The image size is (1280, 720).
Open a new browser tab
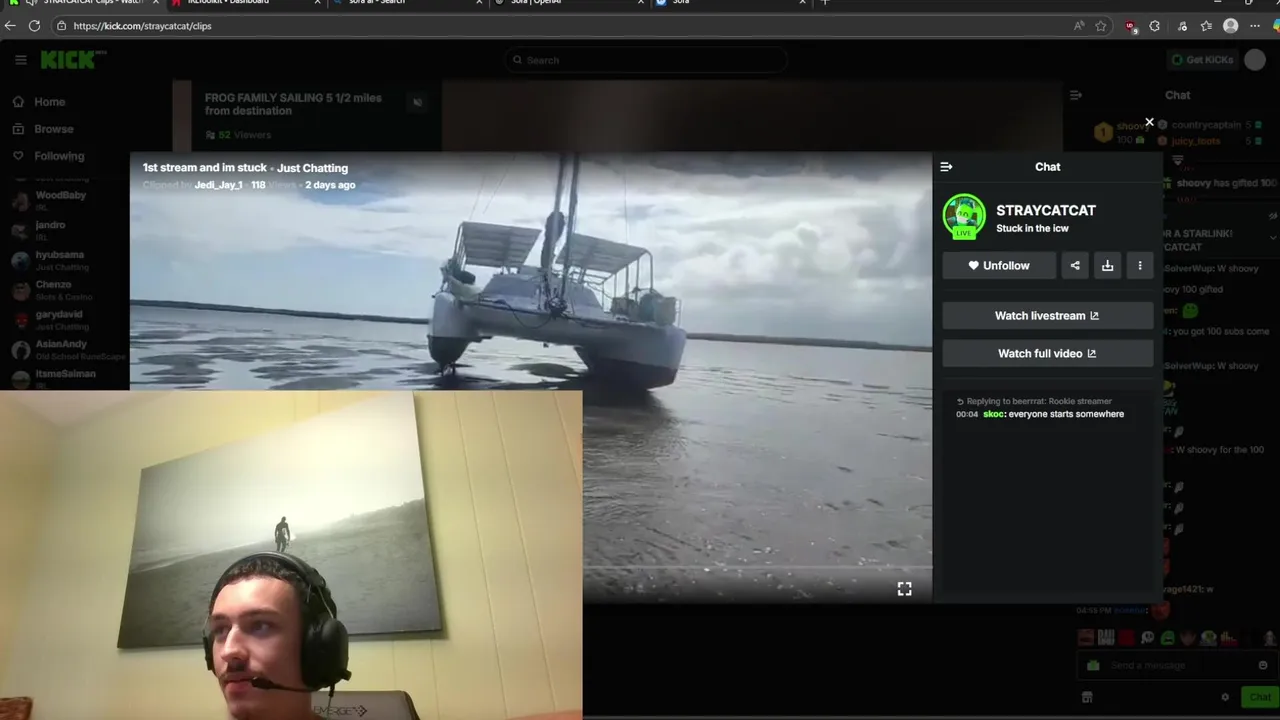825,3
